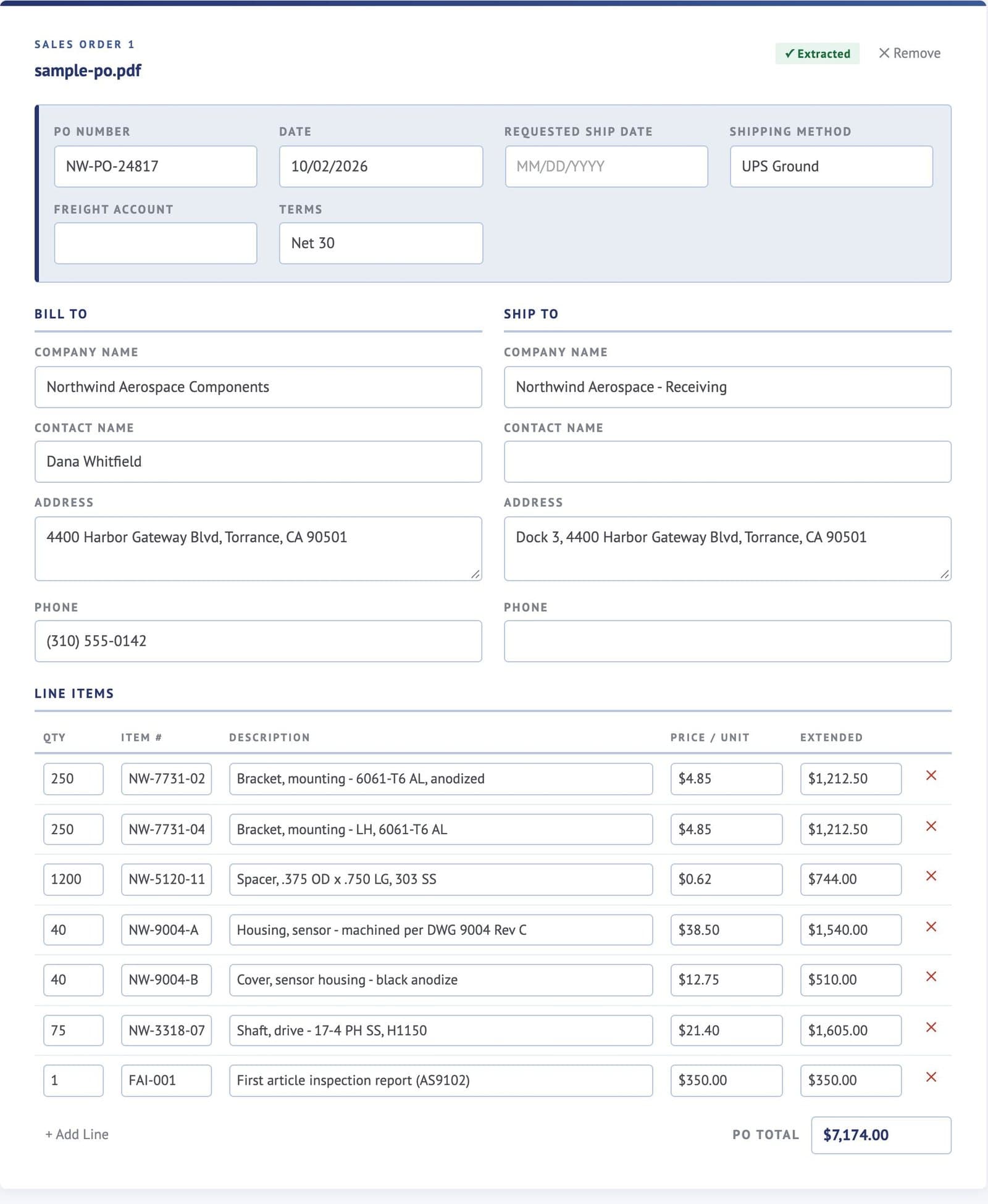
Task: Edit the sensor housing DWG 9004 description
Action: tap(441, 930)
